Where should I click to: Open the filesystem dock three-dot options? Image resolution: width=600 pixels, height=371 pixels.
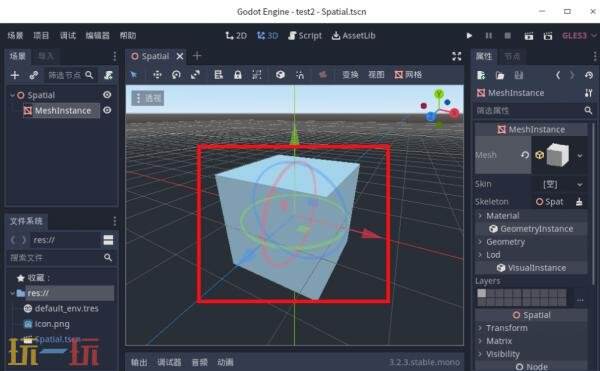114,221
